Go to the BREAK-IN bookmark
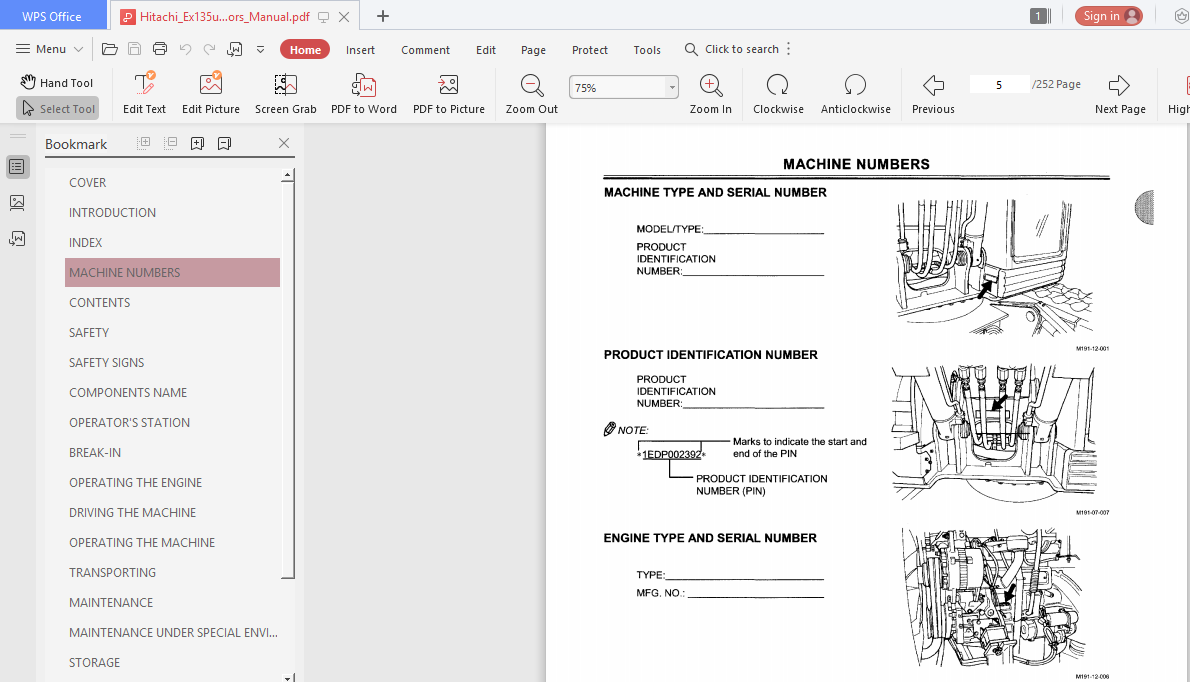1190x682 pixels. [95, 453]
